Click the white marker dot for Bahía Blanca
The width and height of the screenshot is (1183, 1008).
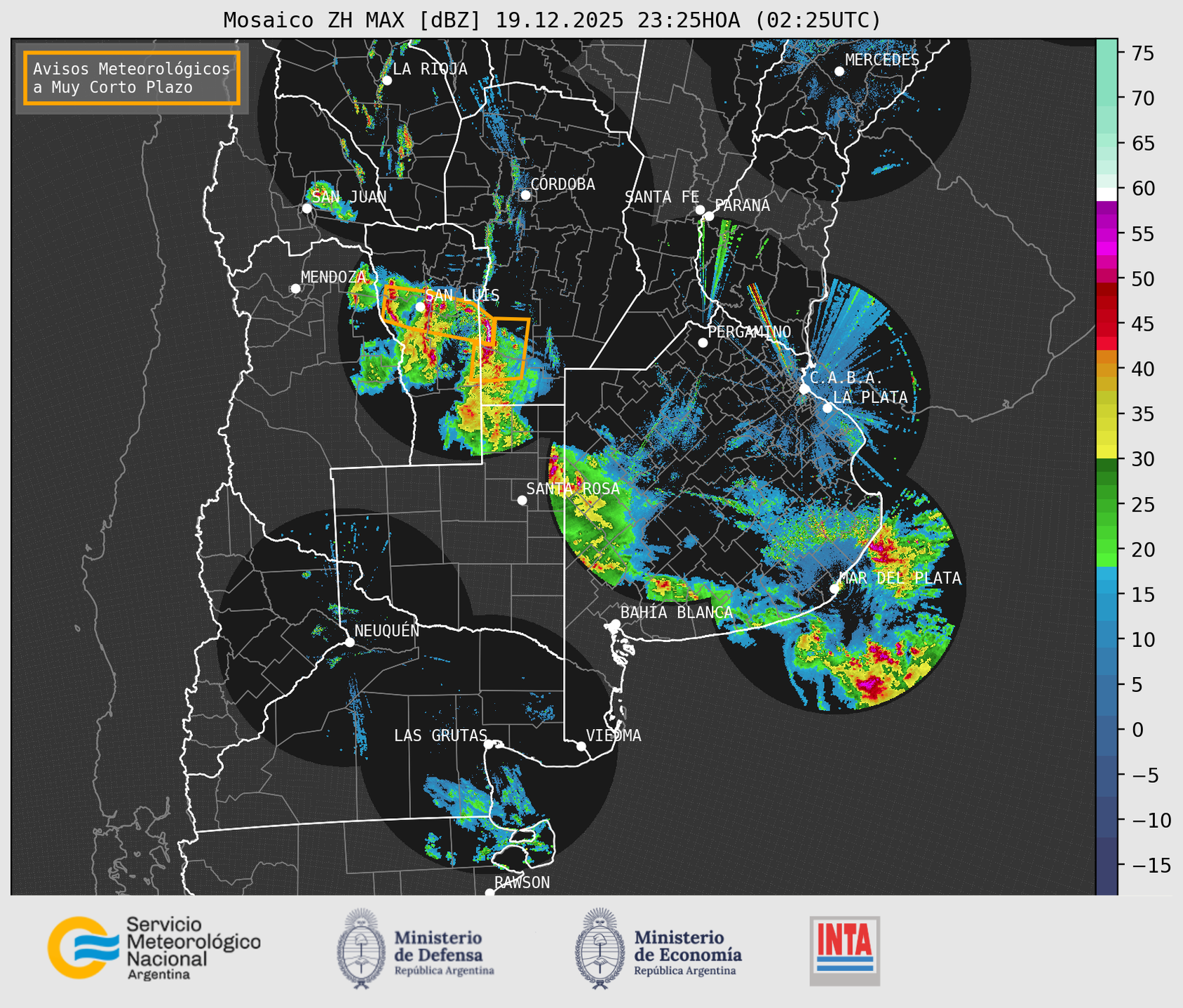pos(615,624)
